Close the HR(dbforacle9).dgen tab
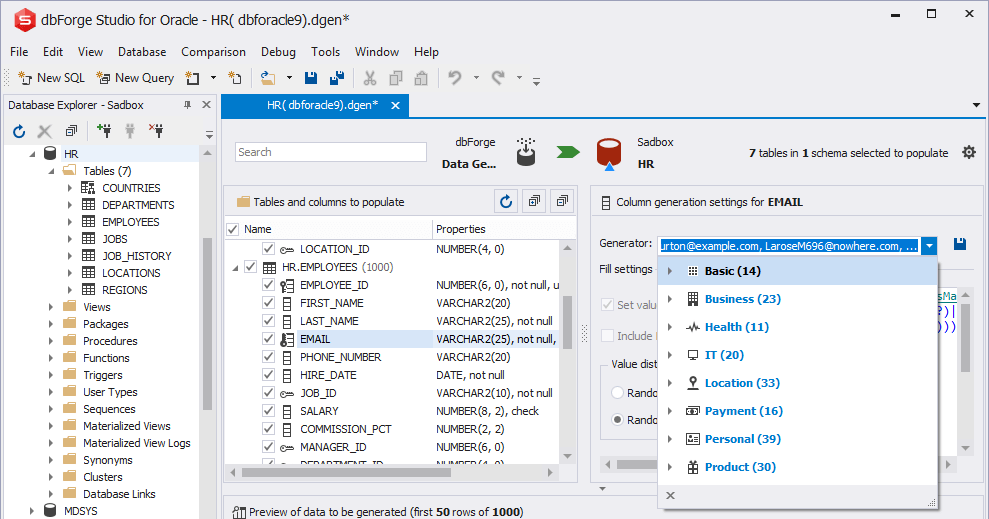Image resolution: width=989 pixels, height=519 pixels. tap(395, 105)
